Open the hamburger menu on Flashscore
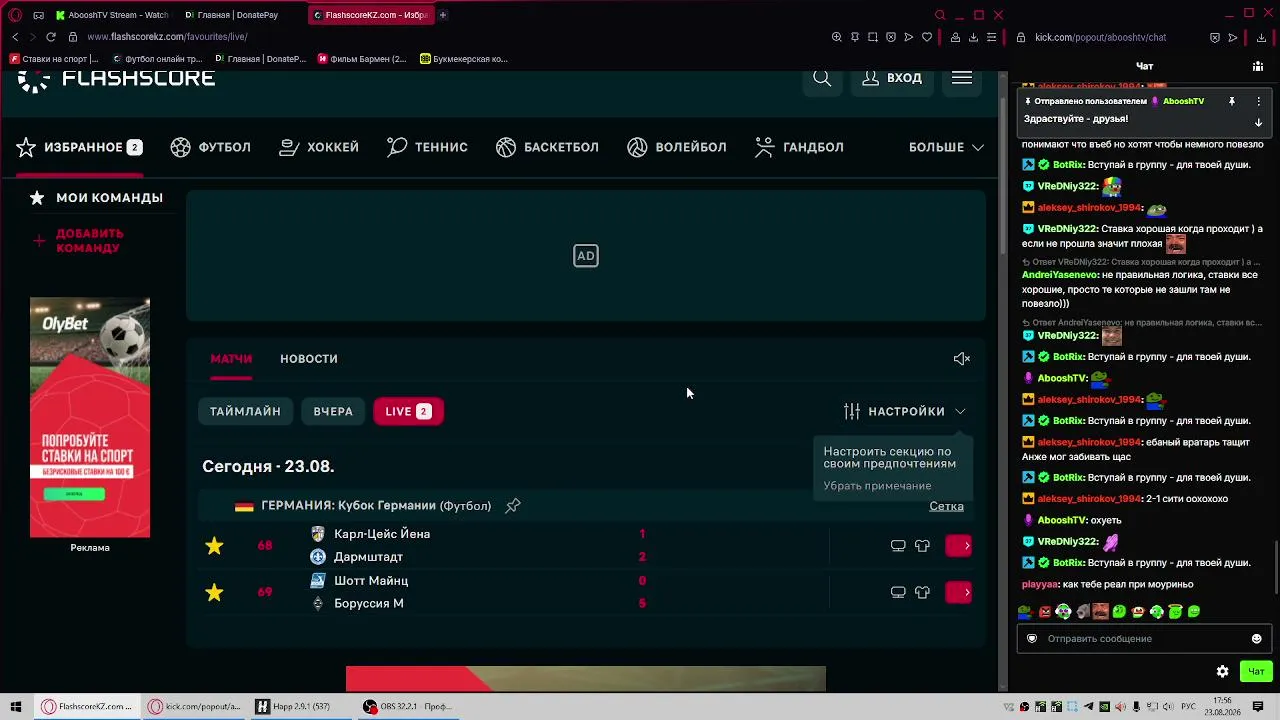The width and height of the screenshot is (1280, 720). (962, 78)
